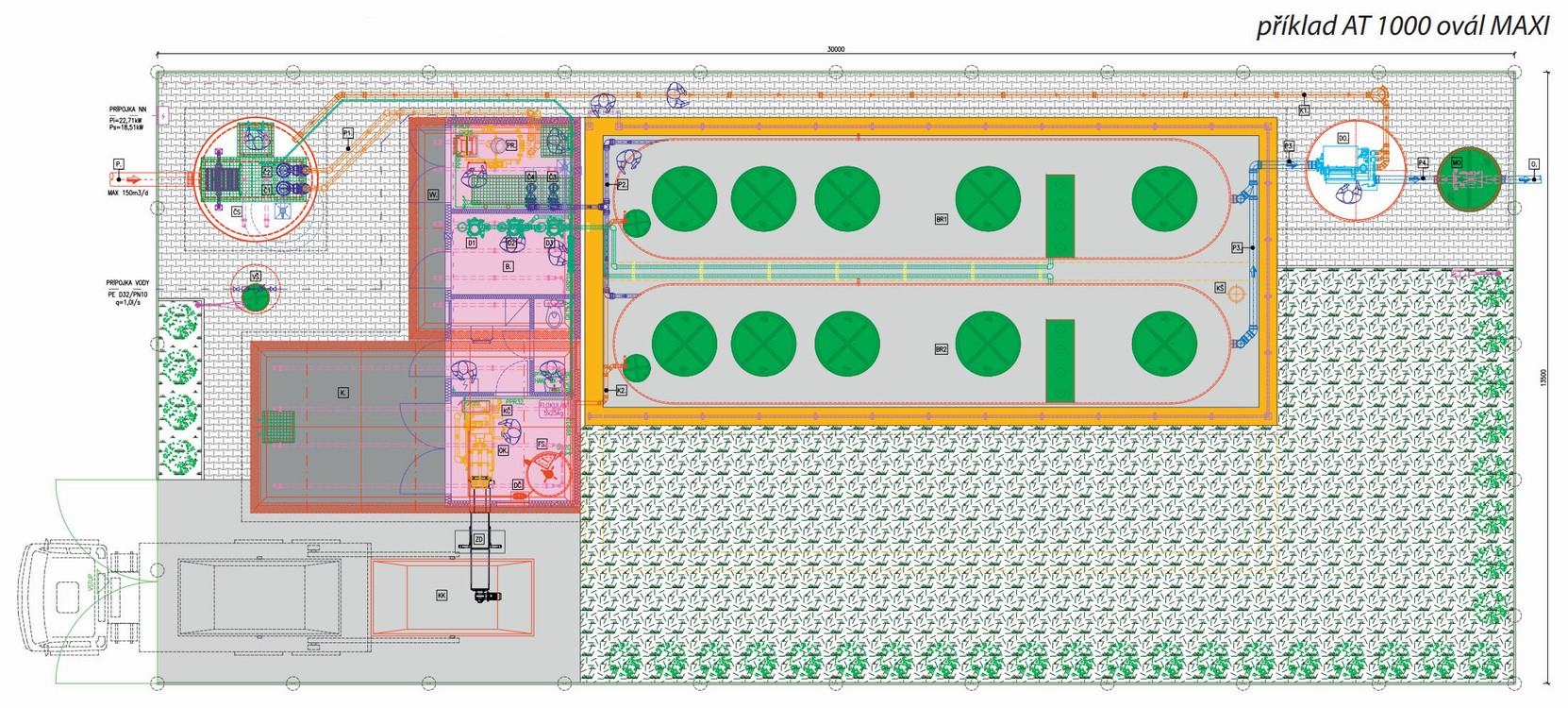Click the title 'příklad AT 1000 ovál MAXI'
The height and width of the screenshot is (708, 1568).
click(x=1402, y=26)
